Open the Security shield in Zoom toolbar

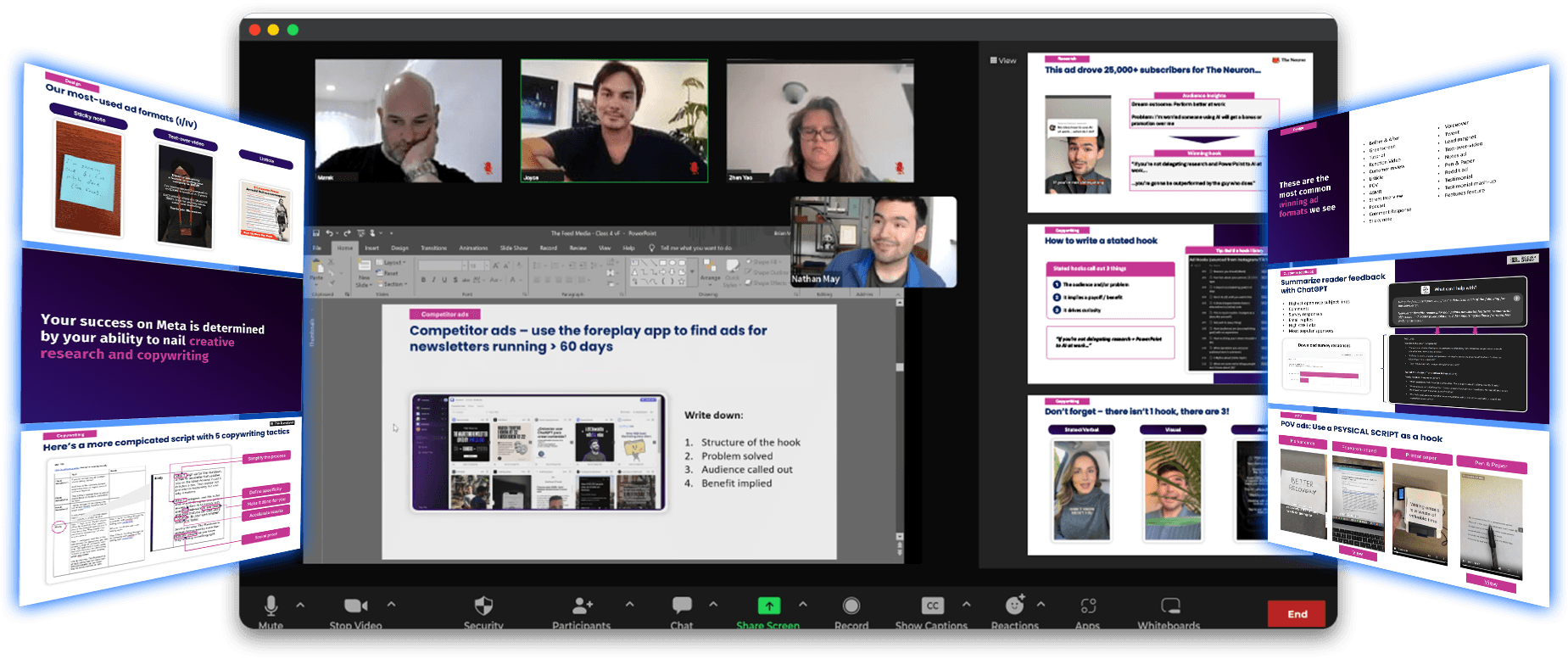tap(483, 606)
